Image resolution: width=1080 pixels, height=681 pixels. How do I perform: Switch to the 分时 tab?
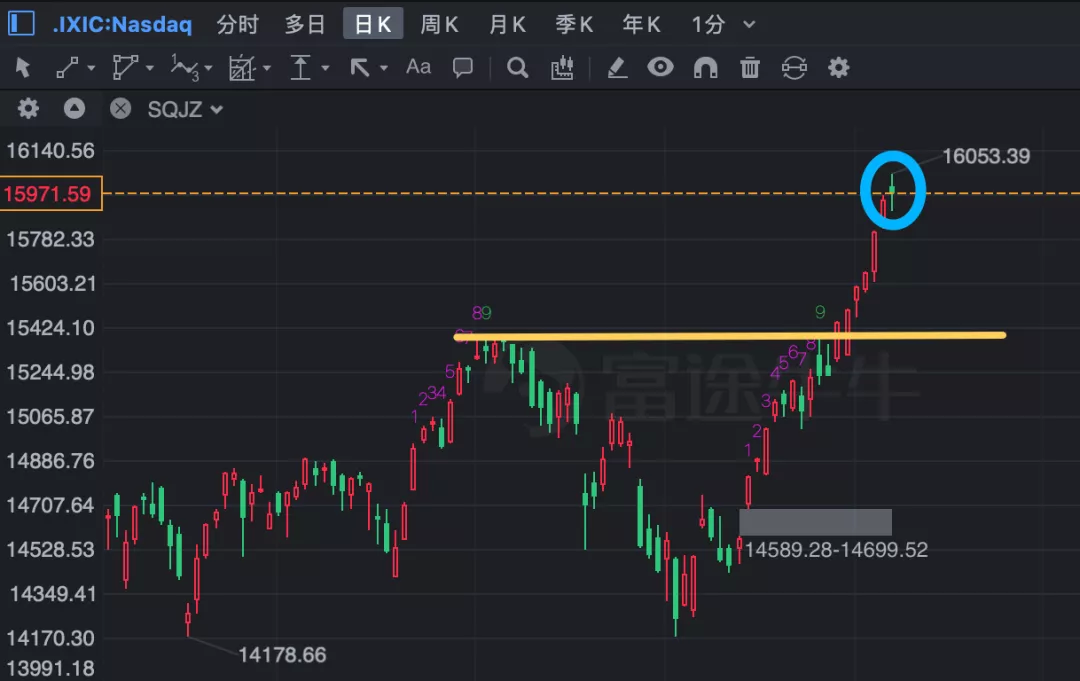(x=238, y=25)
